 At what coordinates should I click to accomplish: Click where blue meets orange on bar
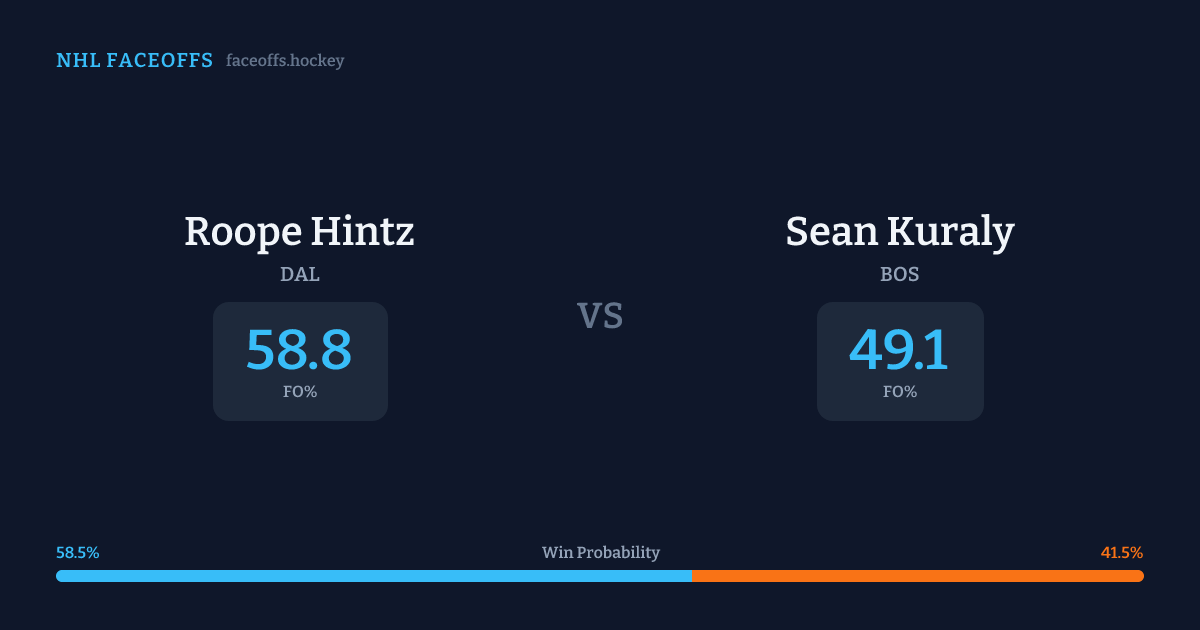coord(692,576)
